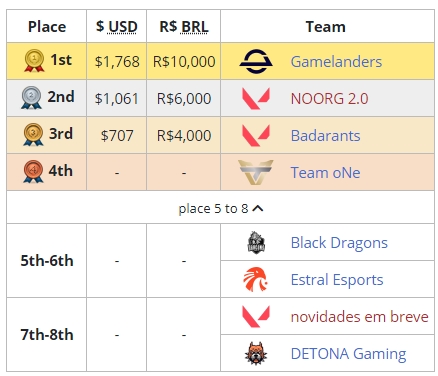Screen dimensions: 438x376
Task: Click the NOORG 2.0 Valorant logo icon
Action: (256, 98)
